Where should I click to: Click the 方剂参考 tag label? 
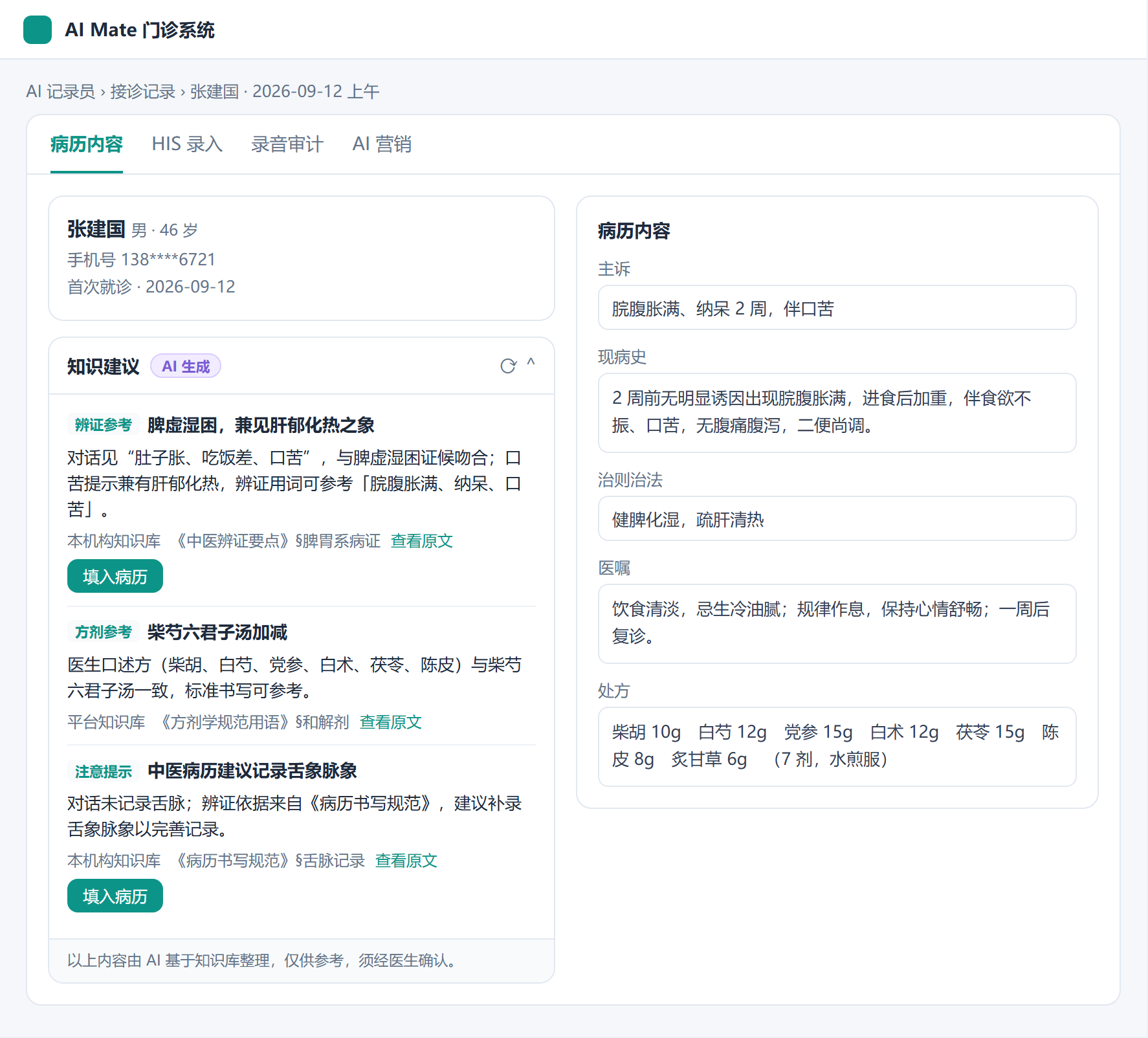pos(104,632)
